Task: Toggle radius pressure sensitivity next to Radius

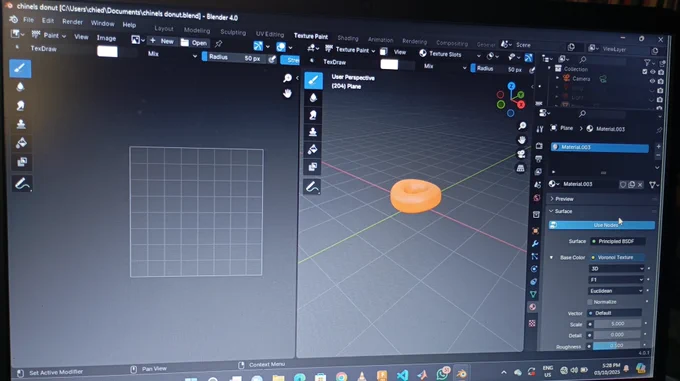Action: (x=272, y=59)
